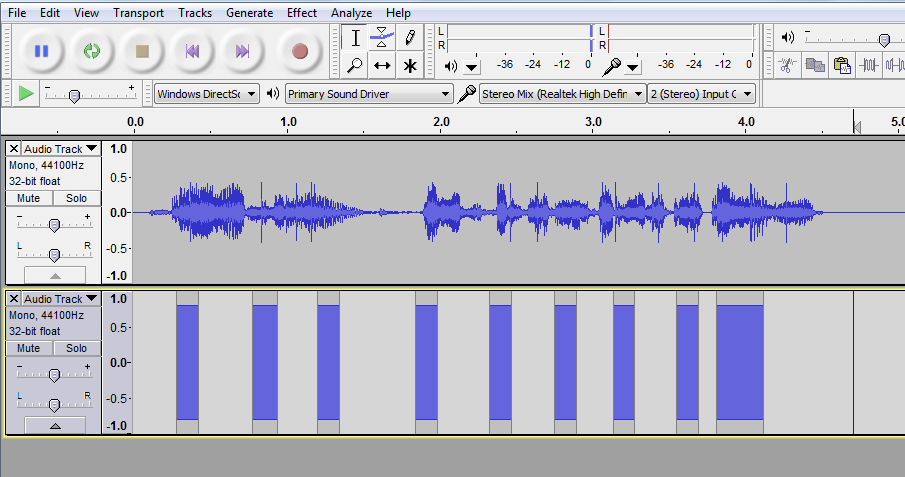Screen dimensions: 905x477
Task: Click the speaker icon by Primary Sound Driver
Action: coord(273,93)
